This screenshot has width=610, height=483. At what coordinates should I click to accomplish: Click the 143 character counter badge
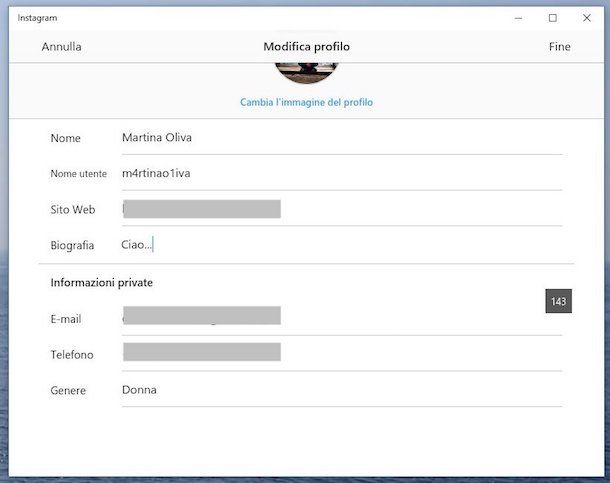[558, 301]
